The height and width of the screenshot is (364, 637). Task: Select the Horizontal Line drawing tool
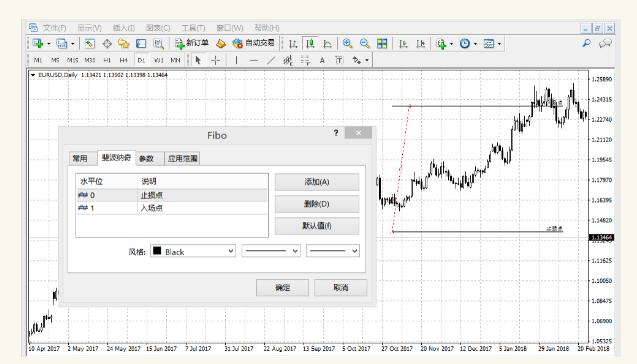click(254, 60)
